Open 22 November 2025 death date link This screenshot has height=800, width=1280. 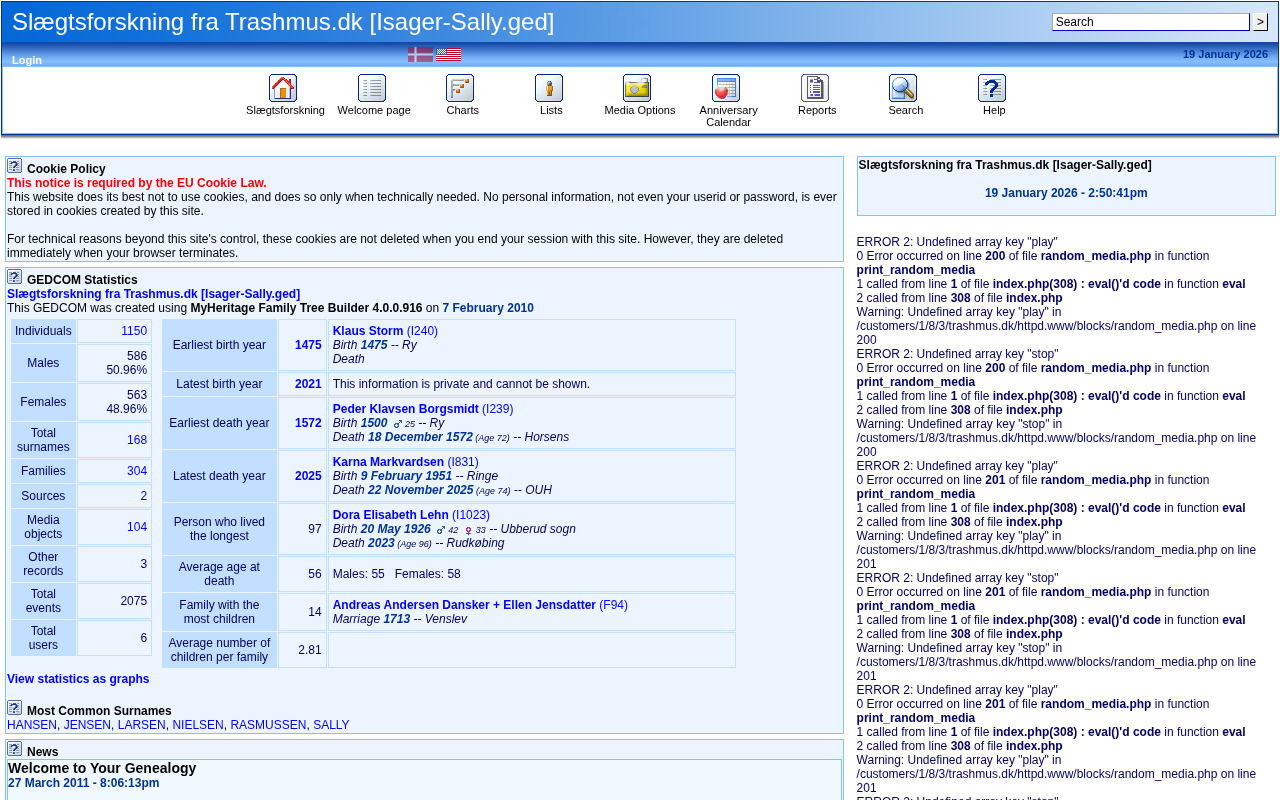tap(420, 490)
